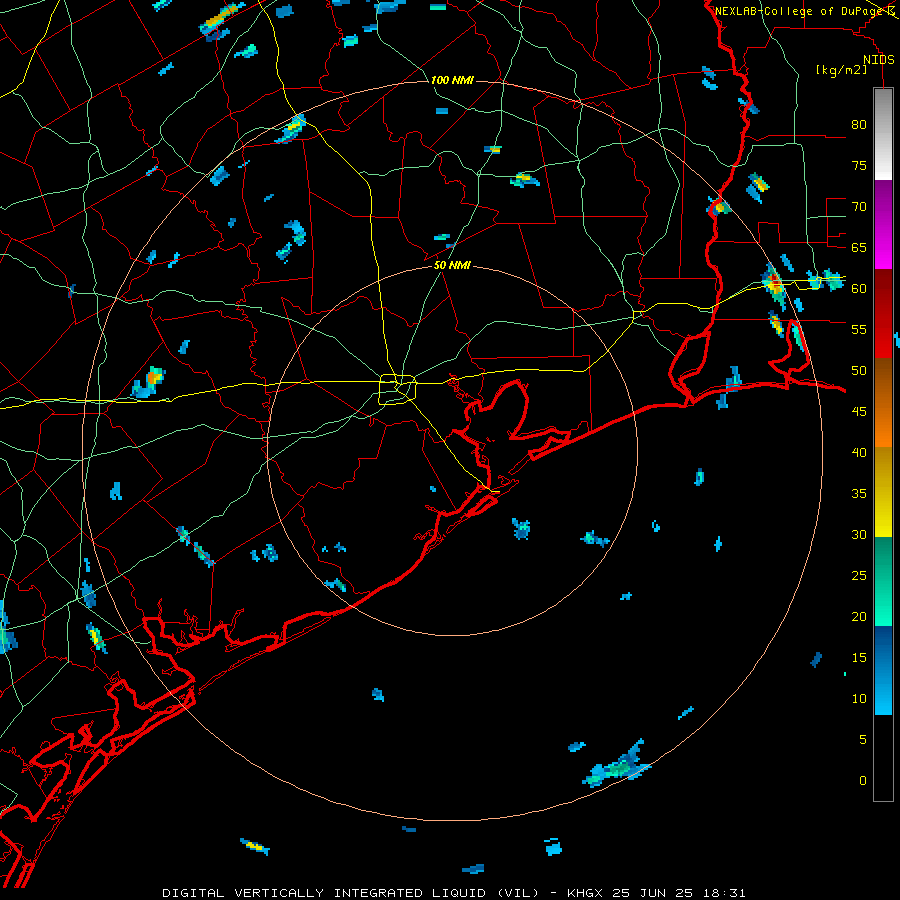
Task: Click the 25 value on the VIL scale
Action: pos(859,576)
